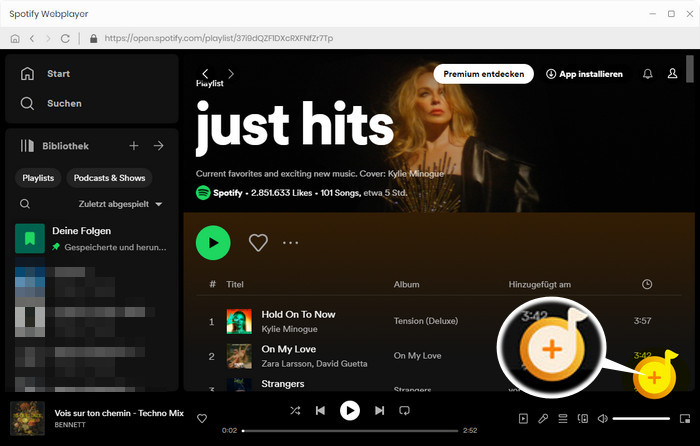This screenshot has height=446, width=700.
Task: Click browser back arrow in address bar
Action: (32, 38)
